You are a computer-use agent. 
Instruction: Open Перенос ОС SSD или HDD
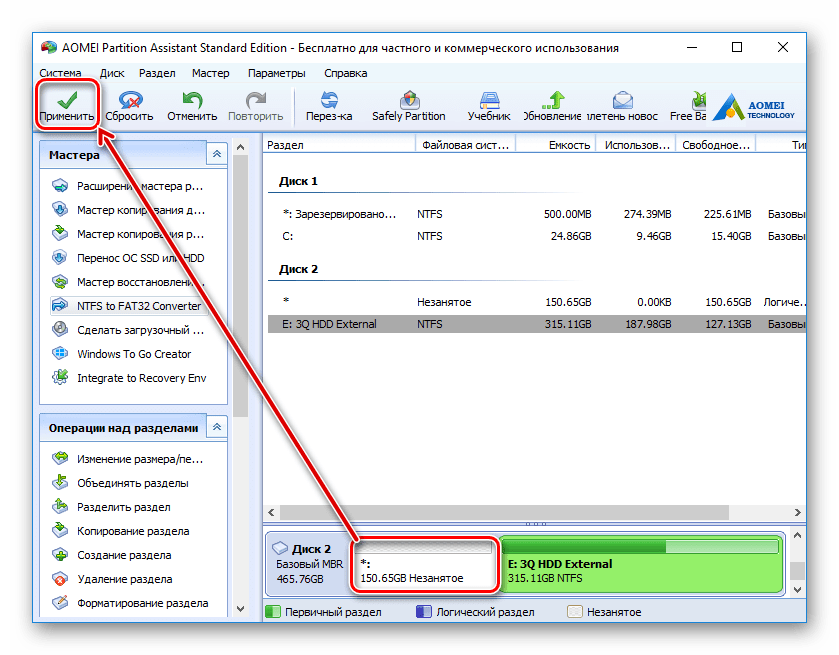[129, 258]
